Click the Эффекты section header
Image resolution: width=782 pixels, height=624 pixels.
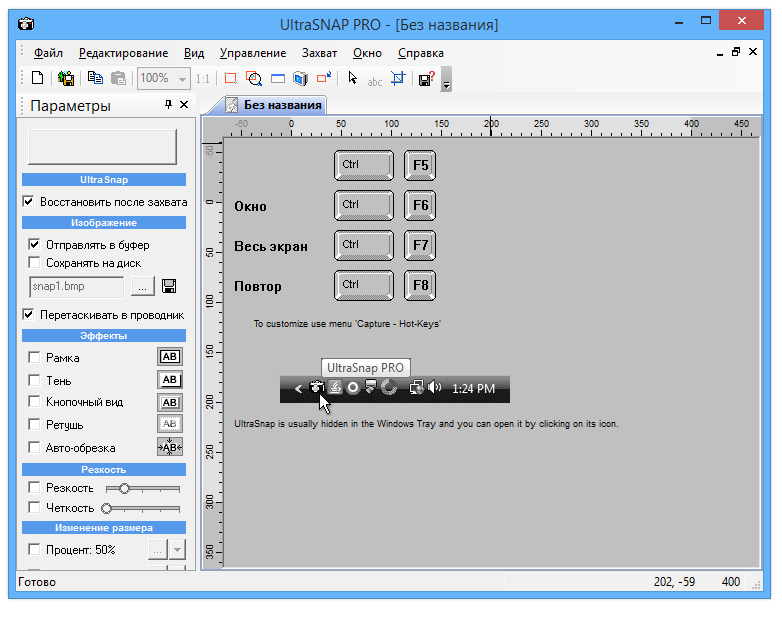[104, 335]
